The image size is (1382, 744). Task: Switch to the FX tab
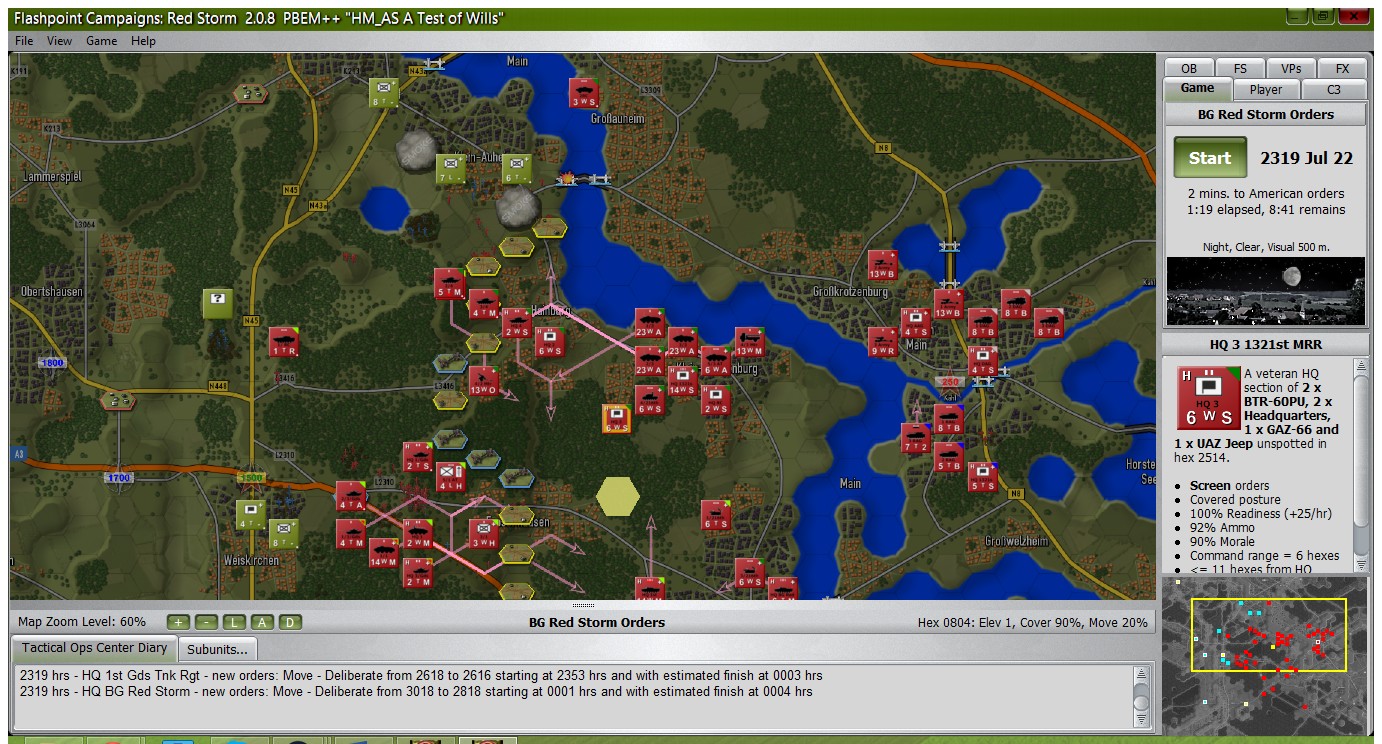pos(1342,68)
